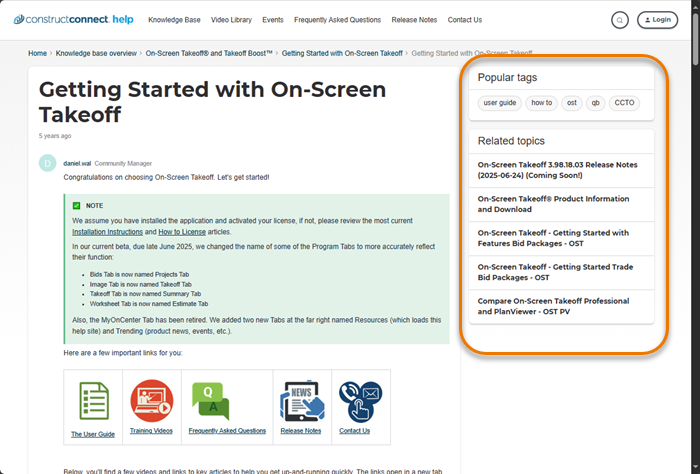Viewport: 700px width, 474px height.
Task: Select the 'how to' tag
Action: click(x=542, y=103)
